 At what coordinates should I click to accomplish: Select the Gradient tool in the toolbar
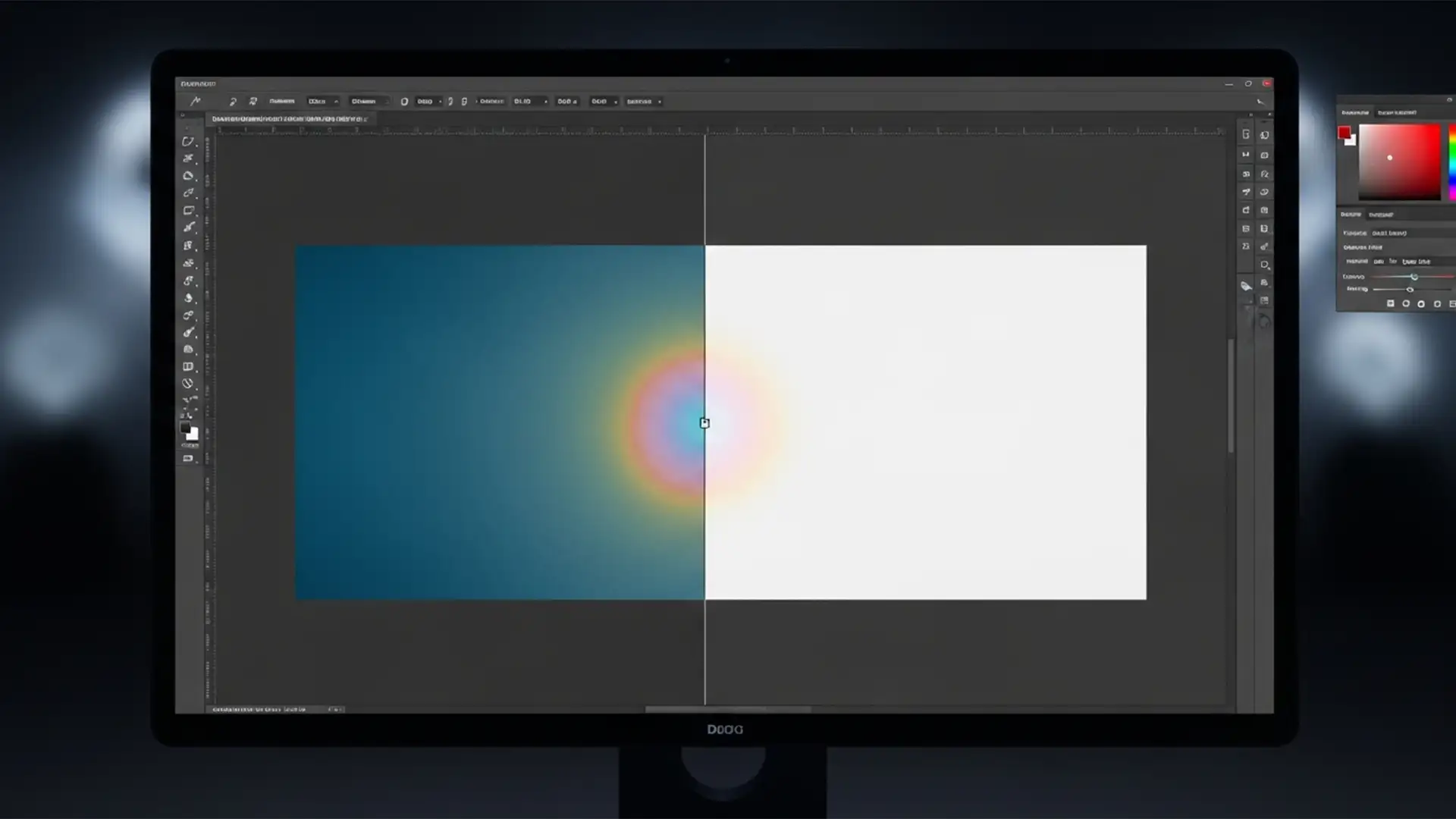click(189, 316)
